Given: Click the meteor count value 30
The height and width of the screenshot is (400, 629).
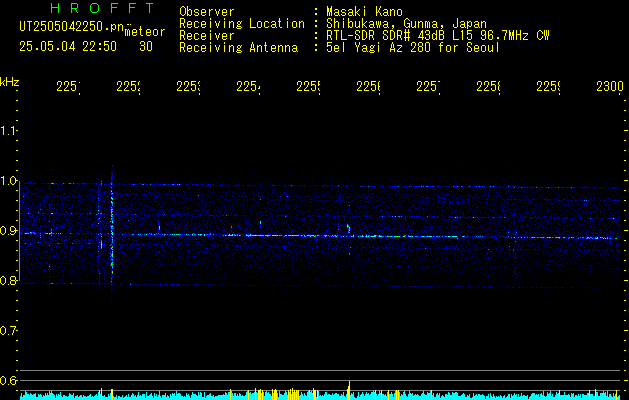Looking at the screenshot, I should tap(146, 47).
